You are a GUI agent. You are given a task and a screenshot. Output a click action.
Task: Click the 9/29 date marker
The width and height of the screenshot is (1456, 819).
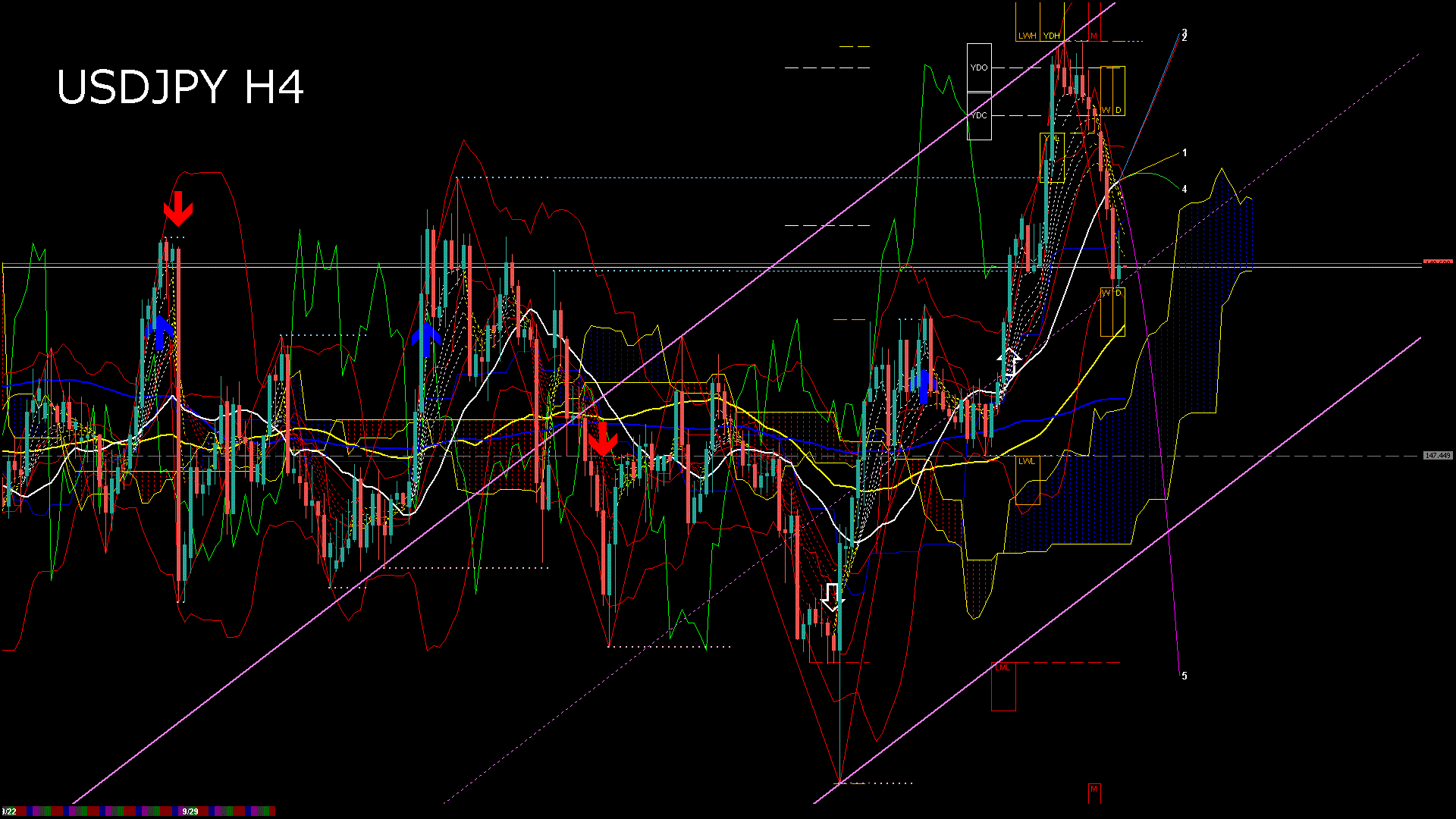(190, 811)
